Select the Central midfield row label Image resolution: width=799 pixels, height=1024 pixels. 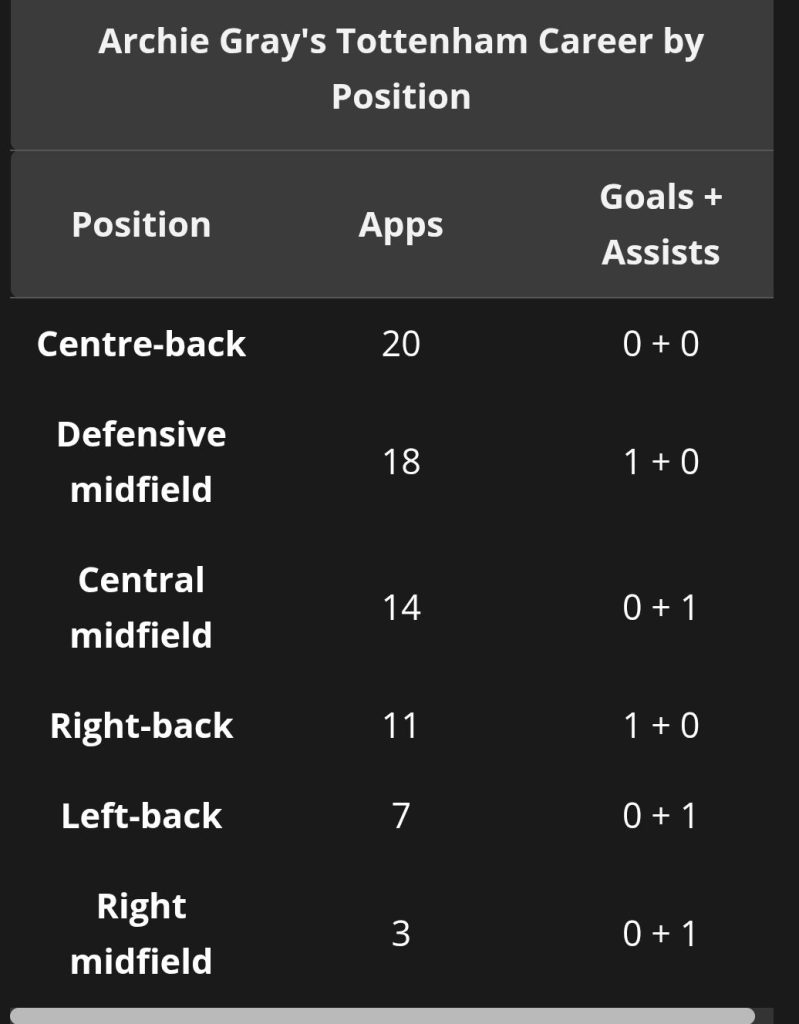click(141, 608)
